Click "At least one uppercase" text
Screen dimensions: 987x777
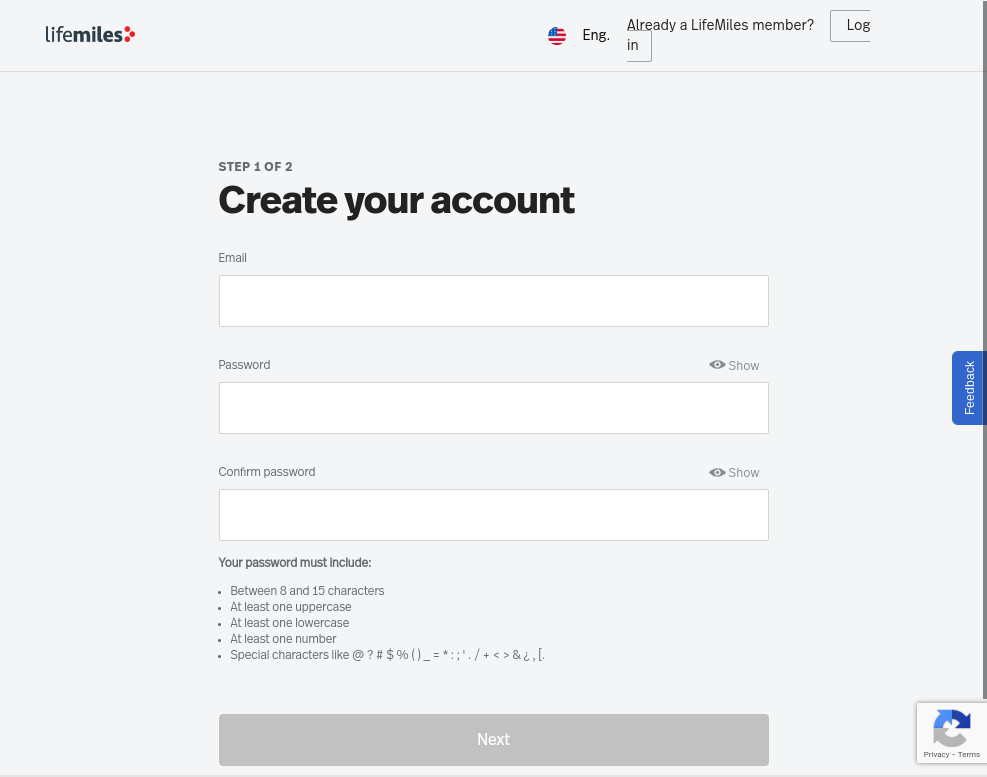coord(291,607)
